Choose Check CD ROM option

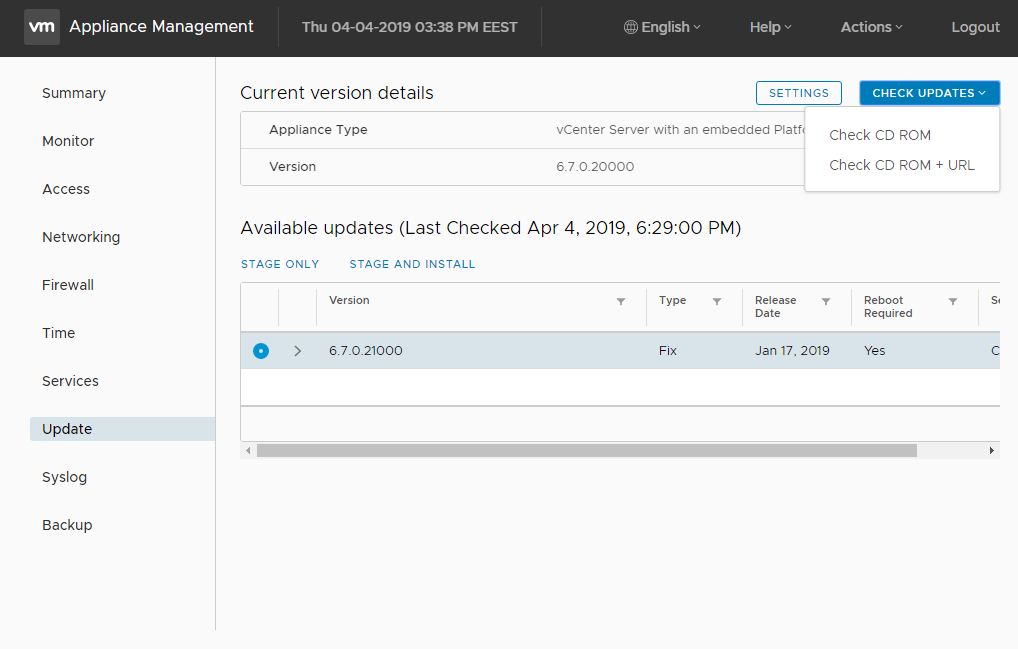880,135
